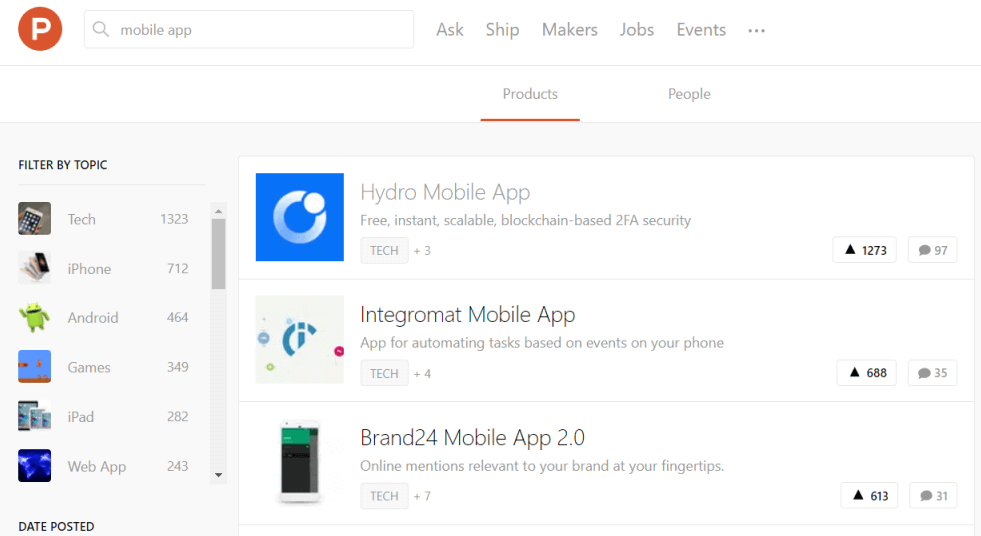The image size is (981, 536).
Task: Open the Hydro Mobile App thumbnail
Action: coord(299,217)
